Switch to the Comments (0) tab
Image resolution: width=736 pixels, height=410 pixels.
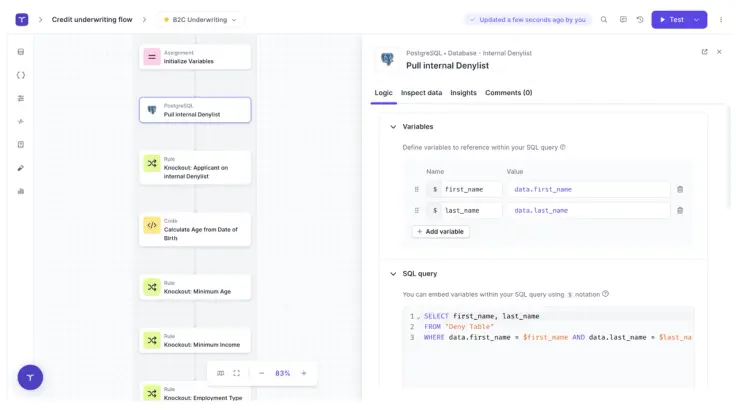(x=508, y=93)
